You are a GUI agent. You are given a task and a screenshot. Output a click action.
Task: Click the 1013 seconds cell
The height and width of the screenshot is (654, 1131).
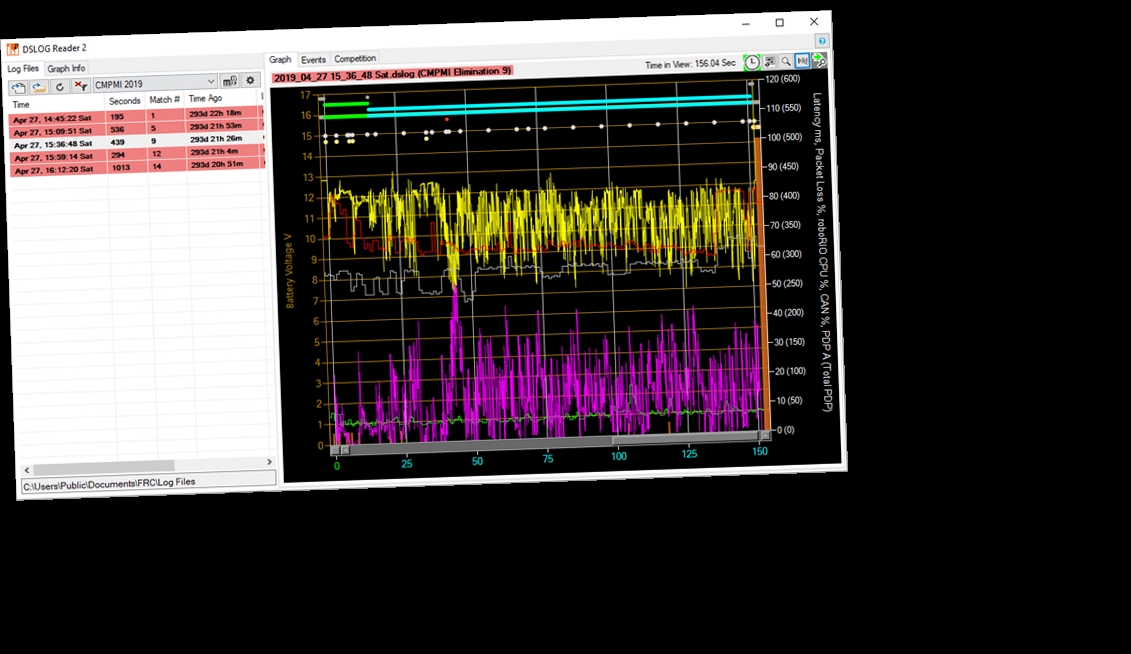128,167
